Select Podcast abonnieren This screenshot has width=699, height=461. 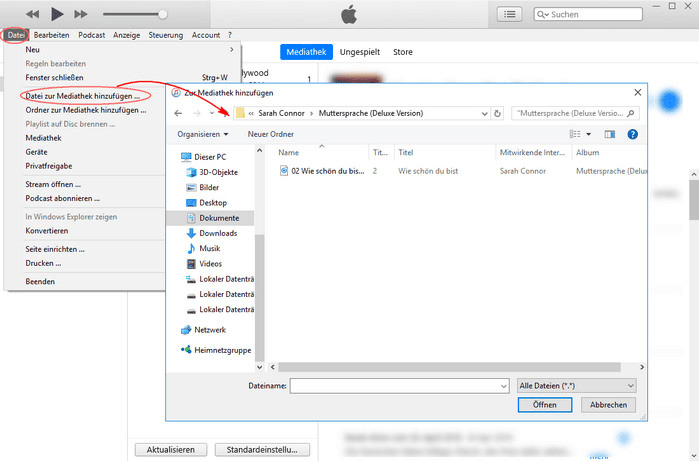coord(62,198)
